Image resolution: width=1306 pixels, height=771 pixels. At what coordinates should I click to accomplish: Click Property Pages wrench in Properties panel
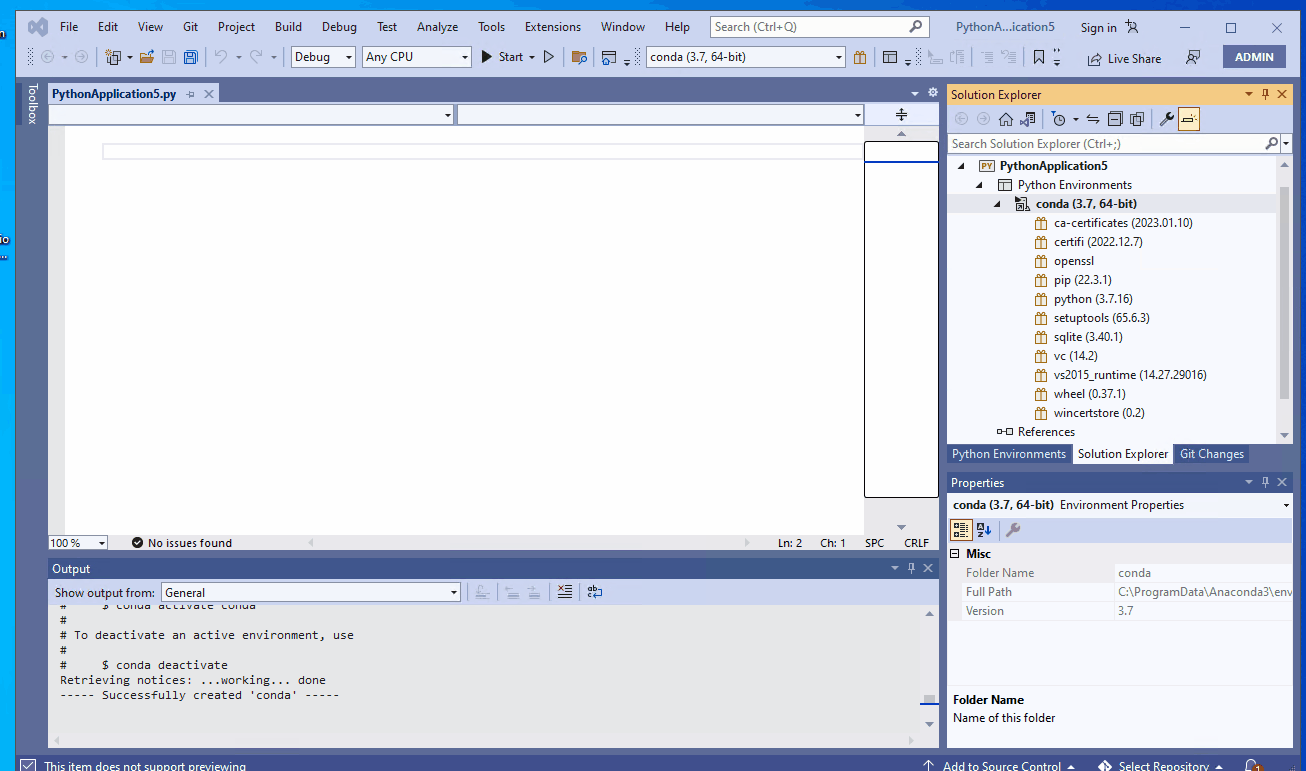click(1013, 530)
